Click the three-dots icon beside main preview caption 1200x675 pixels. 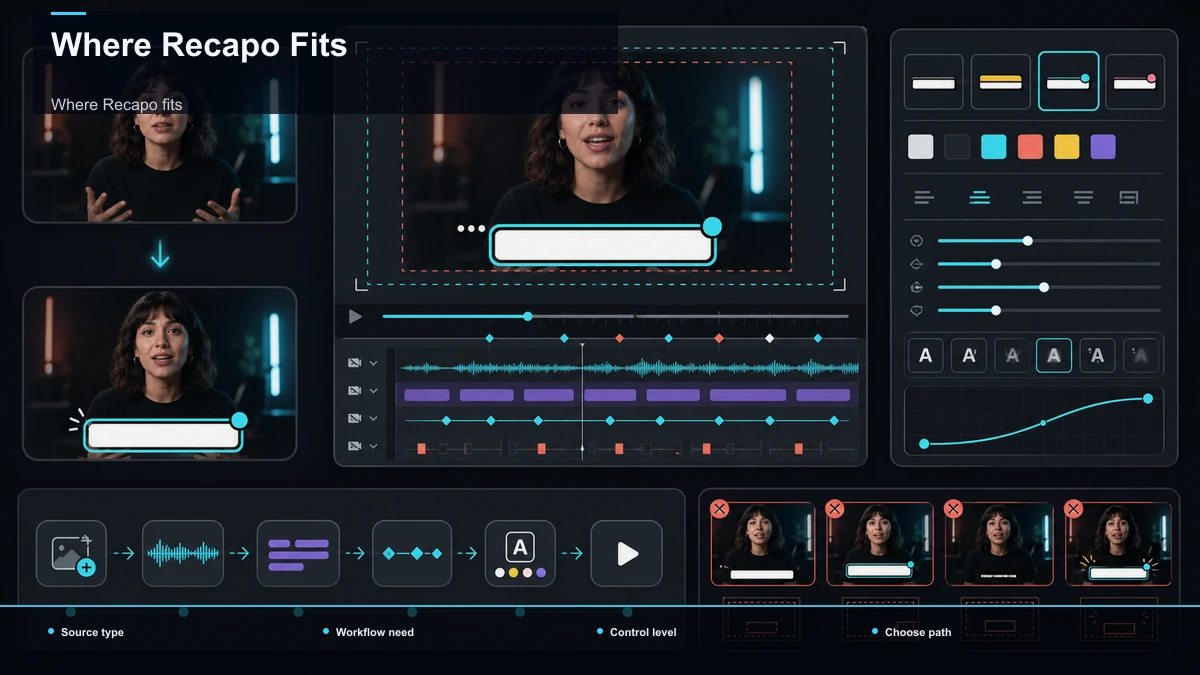(x=470, y=228)
